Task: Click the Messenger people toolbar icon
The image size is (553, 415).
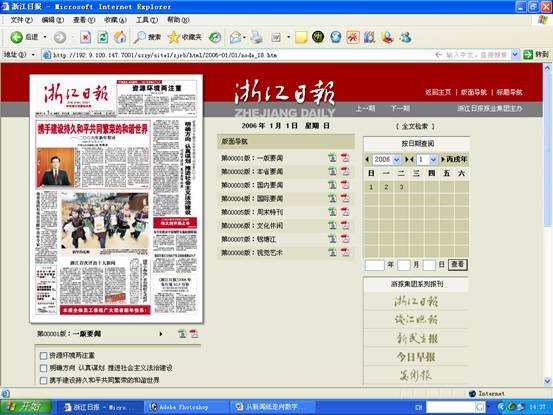Action: 406,37
